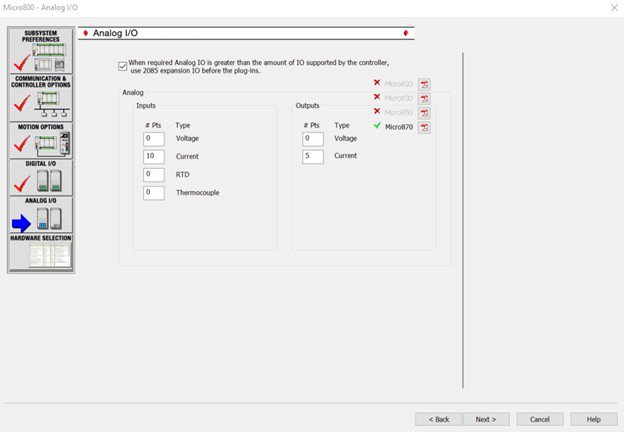Click the Inputs group label

click(x=146, y=105)
